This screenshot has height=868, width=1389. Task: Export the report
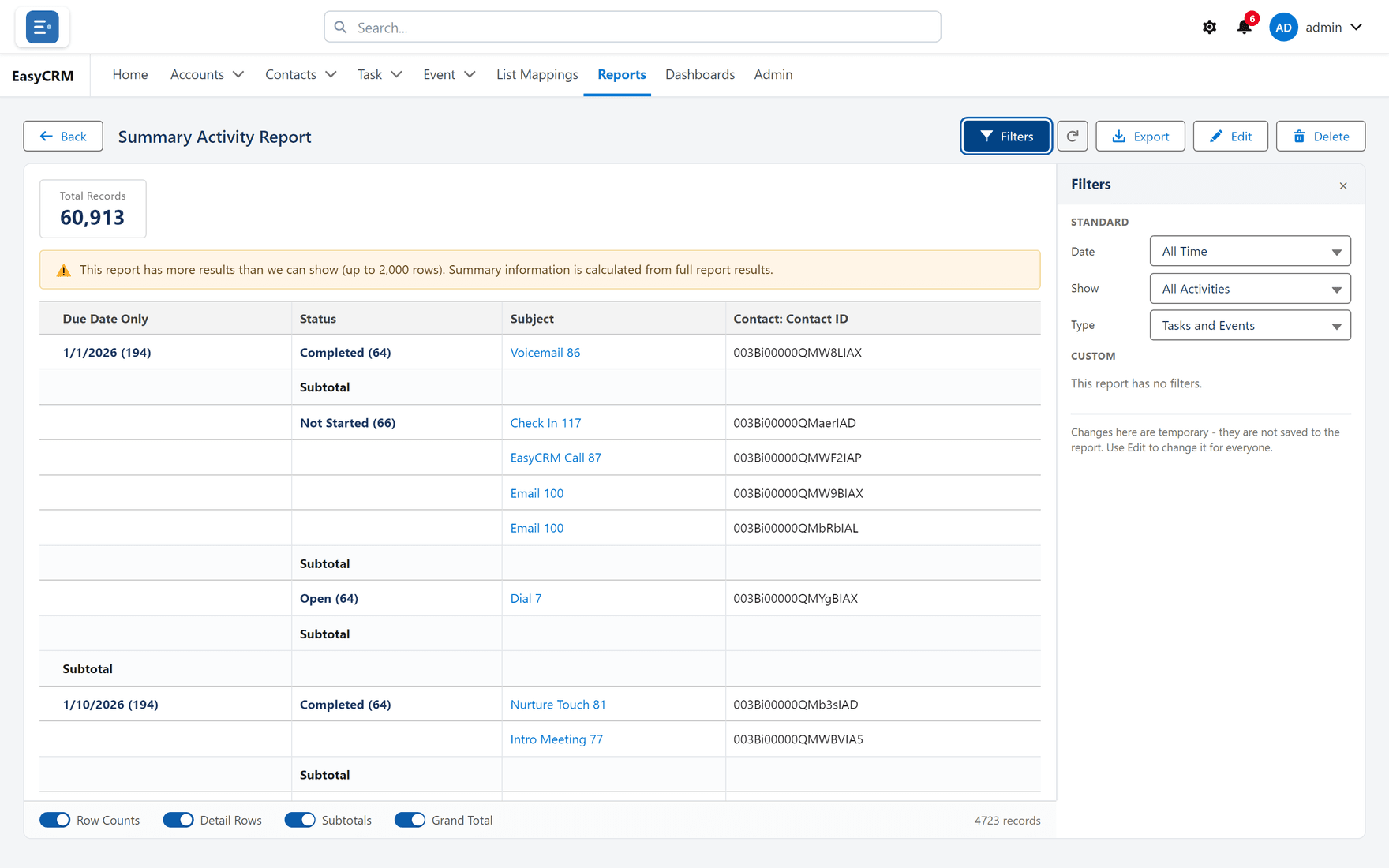click(x=1140, y=136)
